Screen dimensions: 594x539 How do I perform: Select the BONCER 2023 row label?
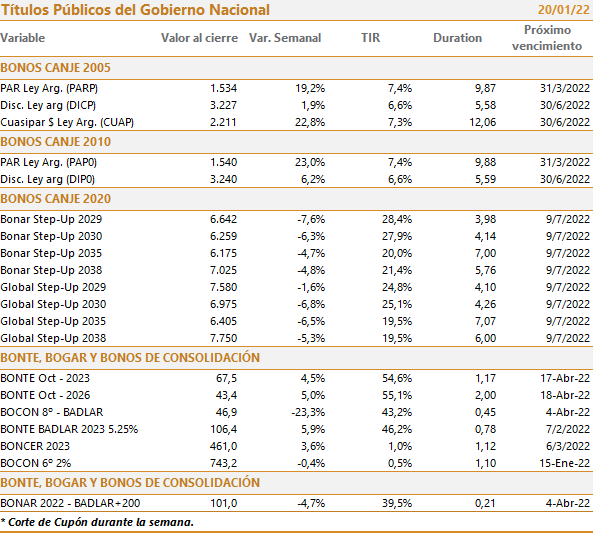[x=35, y=446]
